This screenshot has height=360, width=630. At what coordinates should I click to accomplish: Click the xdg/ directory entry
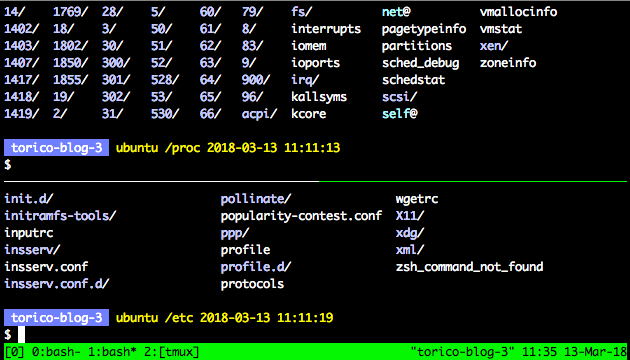tap(410, 233)
